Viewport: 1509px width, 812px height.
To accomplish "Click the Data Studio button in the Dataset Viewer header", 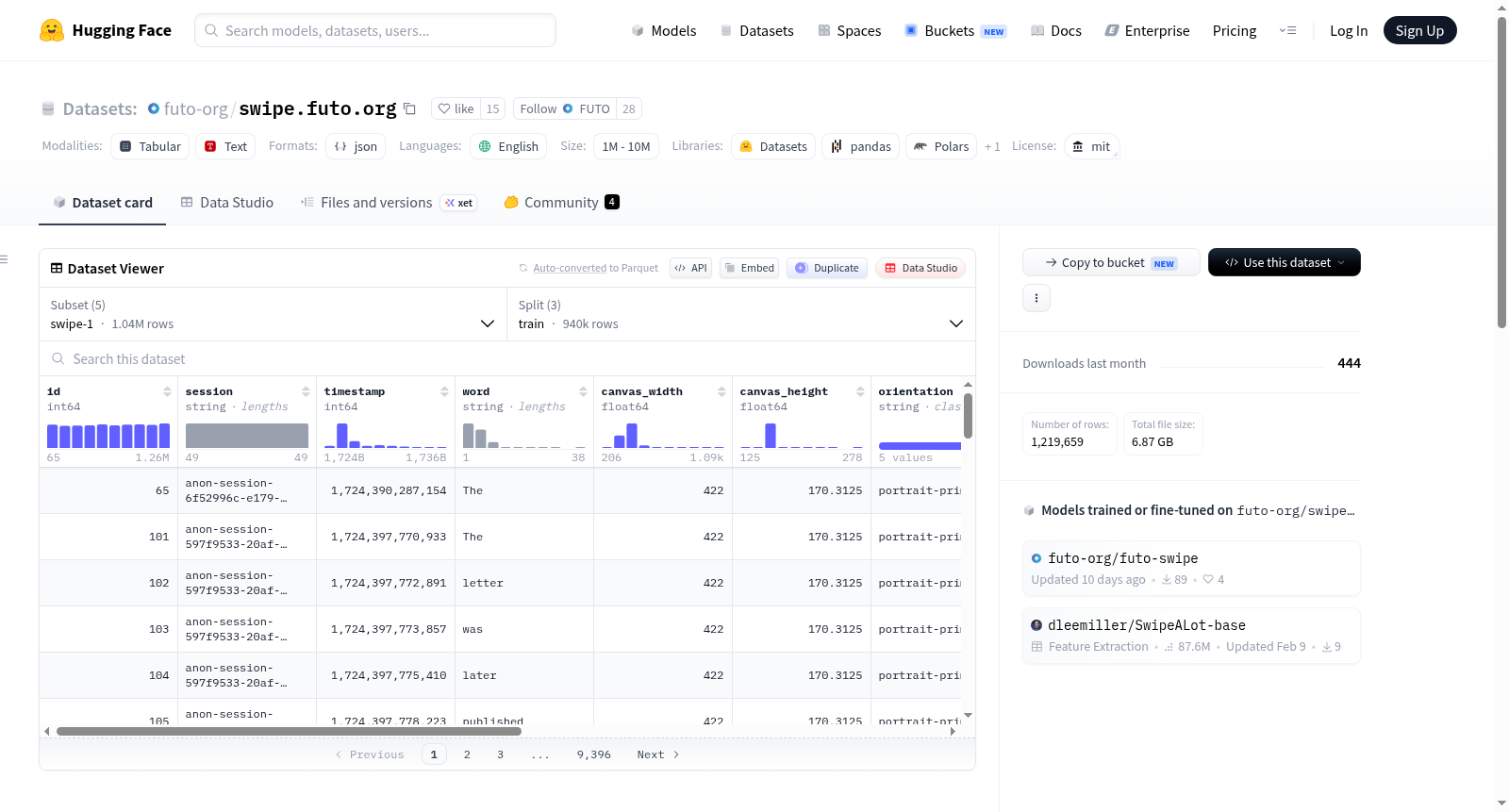I will click(x=920, y=268).
